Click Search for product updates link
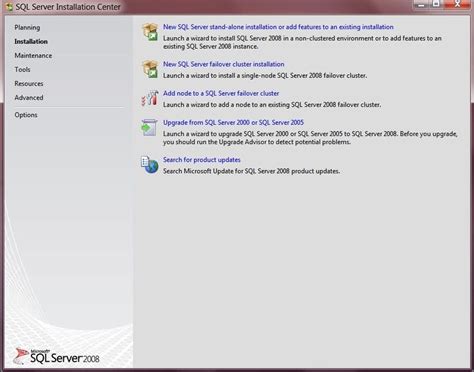Screen dimensions: 474x372 pos(202,160)
